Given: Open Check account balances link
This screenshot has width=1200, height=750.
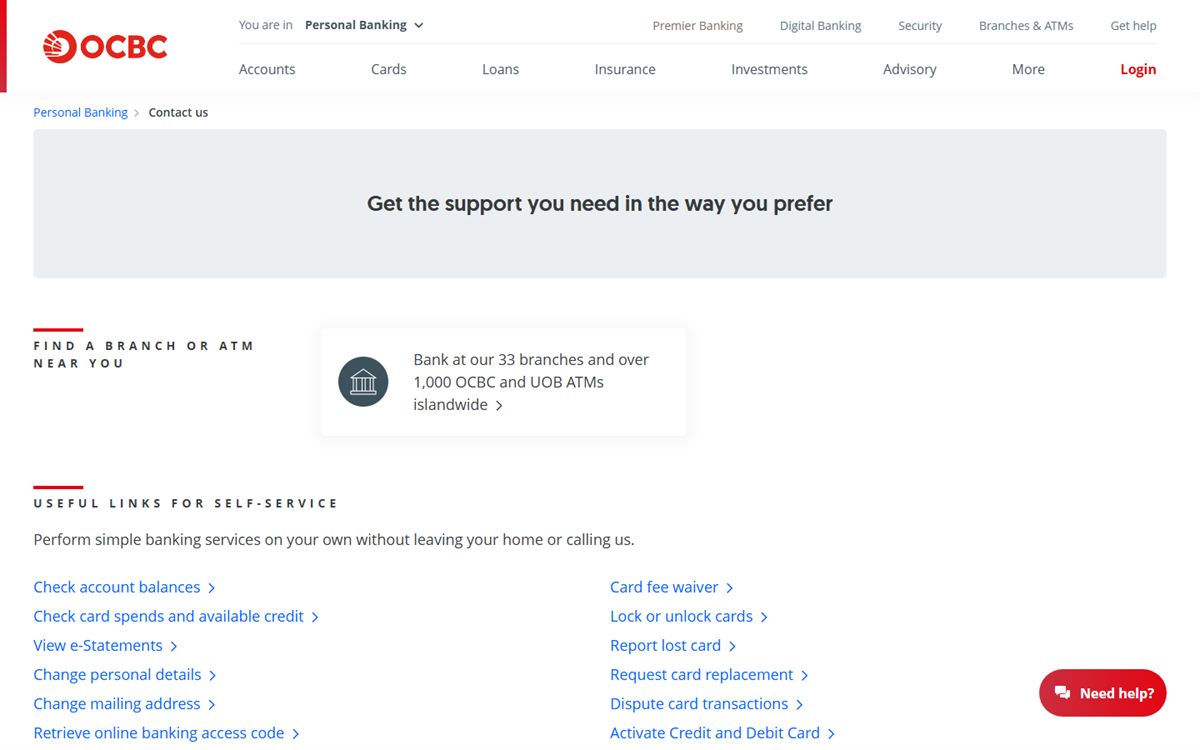Looking at the screenshot, I should 124,587.
